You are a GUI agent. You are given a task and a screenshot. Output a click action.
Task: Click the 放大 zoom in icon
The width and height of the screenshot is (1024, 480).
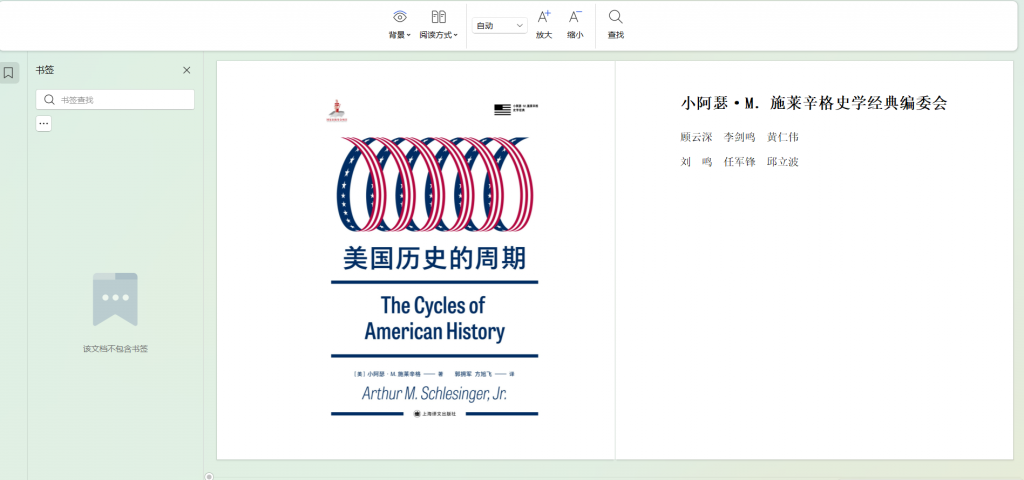pos(544,17)
